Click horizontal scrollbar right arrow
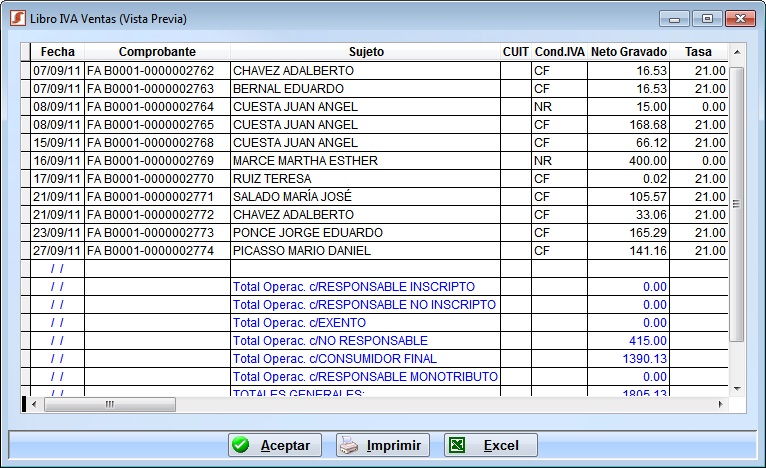The image size is (766, 468). click(720, 404)
